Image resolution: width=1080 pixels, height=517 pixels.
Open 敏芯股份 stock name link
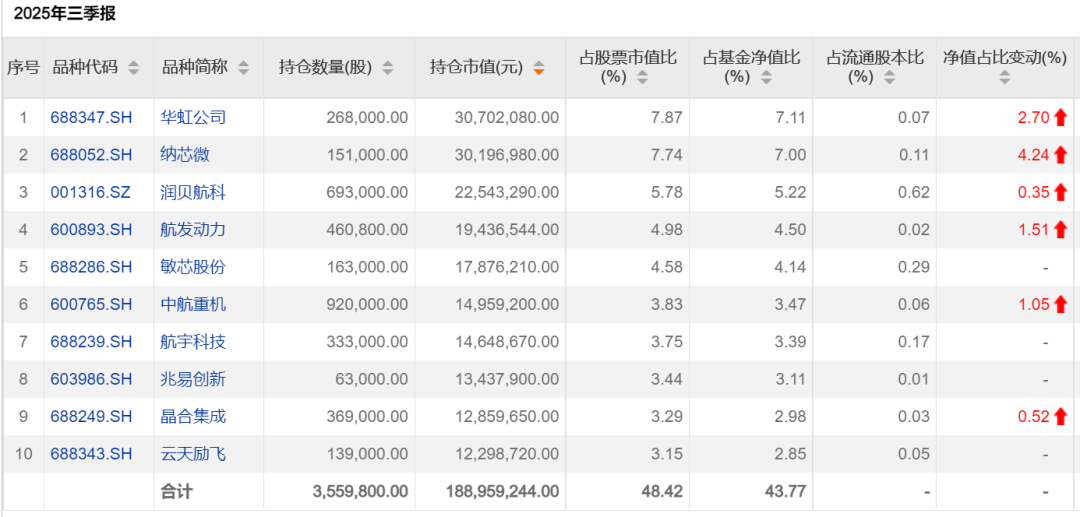194,267
